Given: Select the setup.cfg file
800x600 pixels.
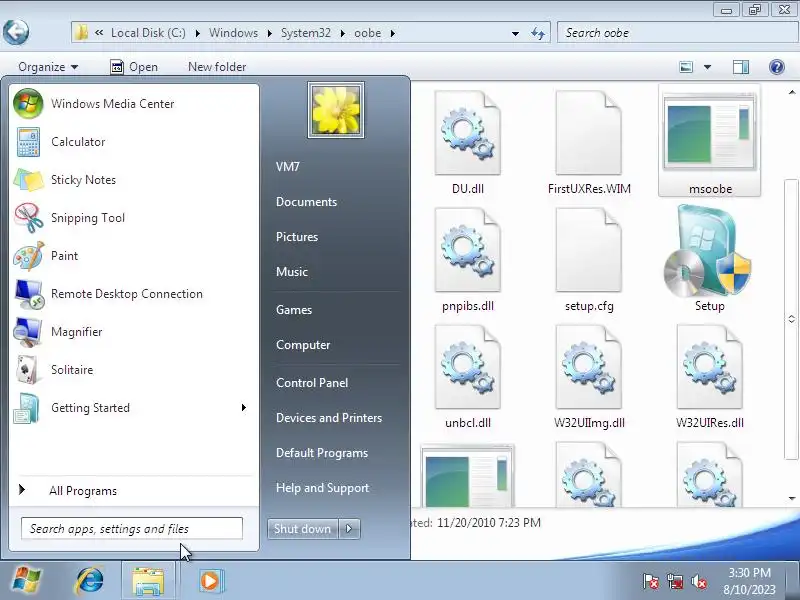Looking at the screenshot, I should [x=589, y=259].
